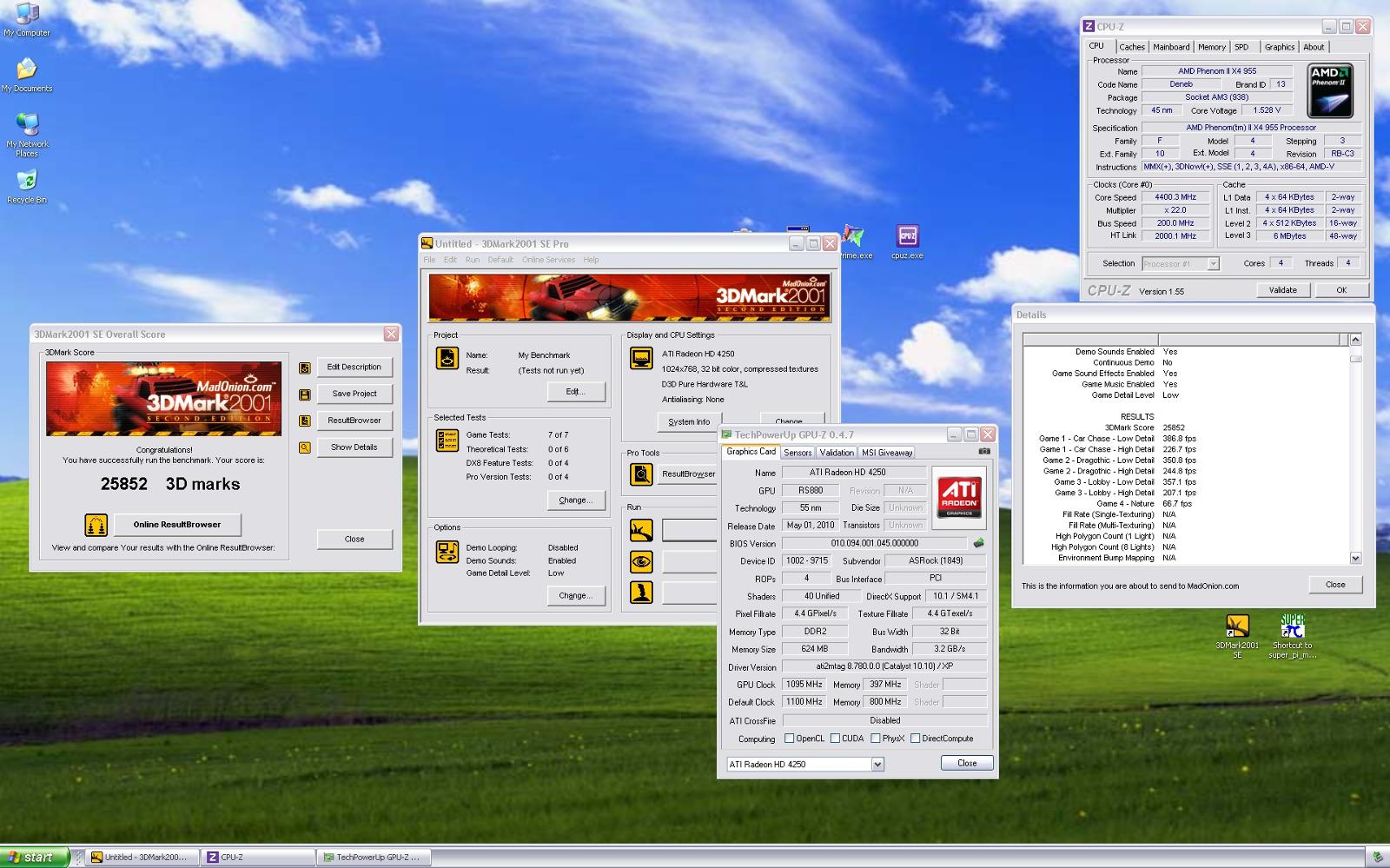Click scroll up arrow in Details list
The width and height of the screenshot is (1390, 868).
[1355, 340]
